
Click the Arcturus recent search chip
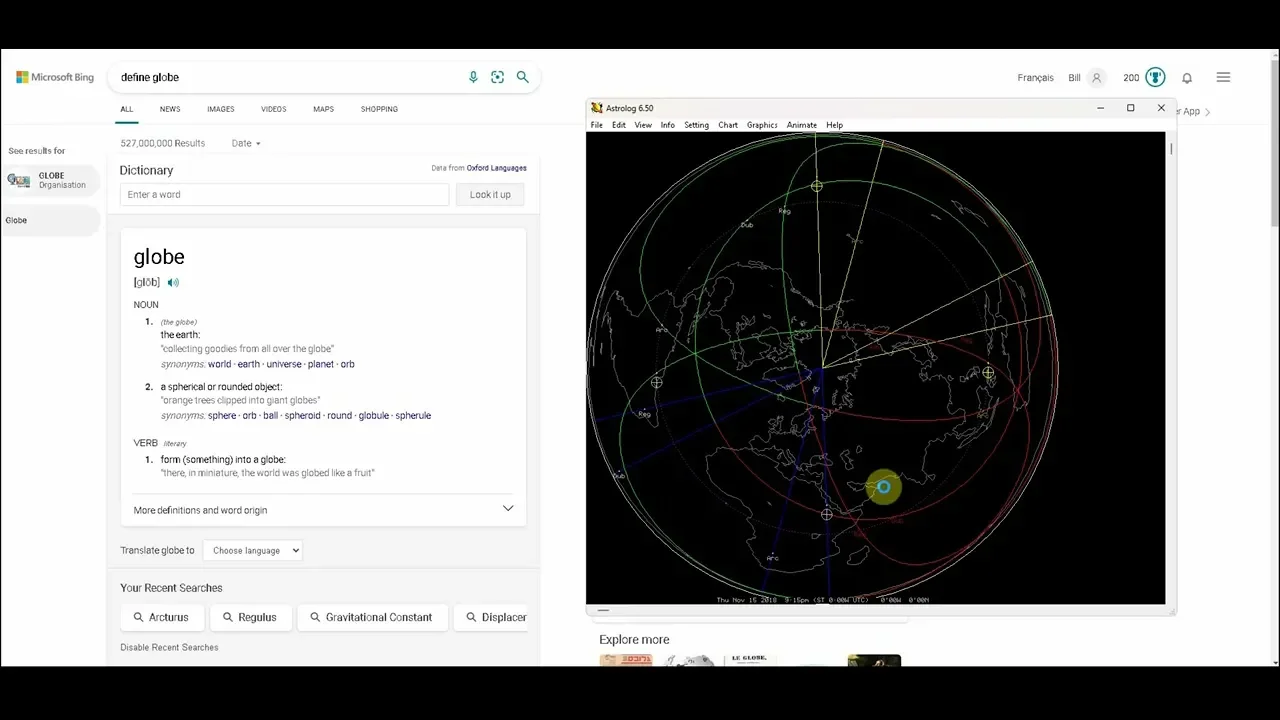[x=161, y=617]
